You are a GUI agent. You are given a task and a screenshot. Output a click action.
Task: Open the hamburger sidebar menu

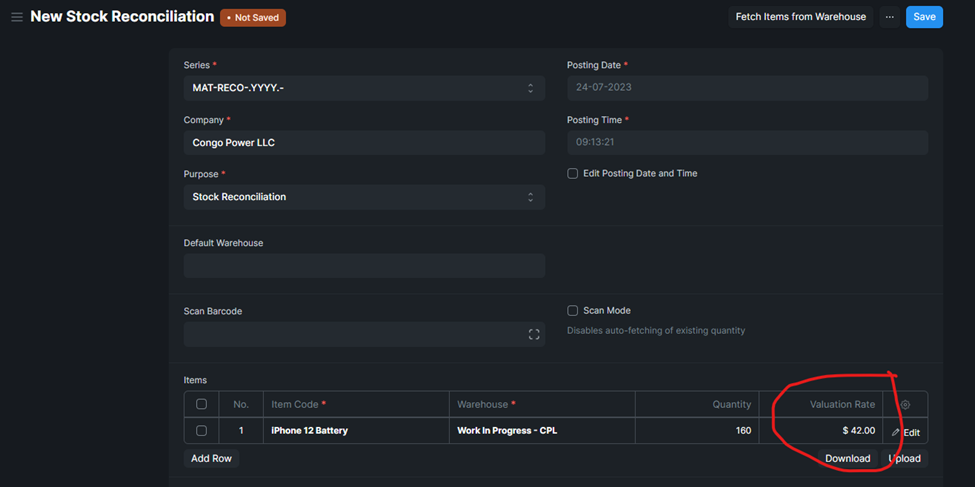click(x=17, y=17)
